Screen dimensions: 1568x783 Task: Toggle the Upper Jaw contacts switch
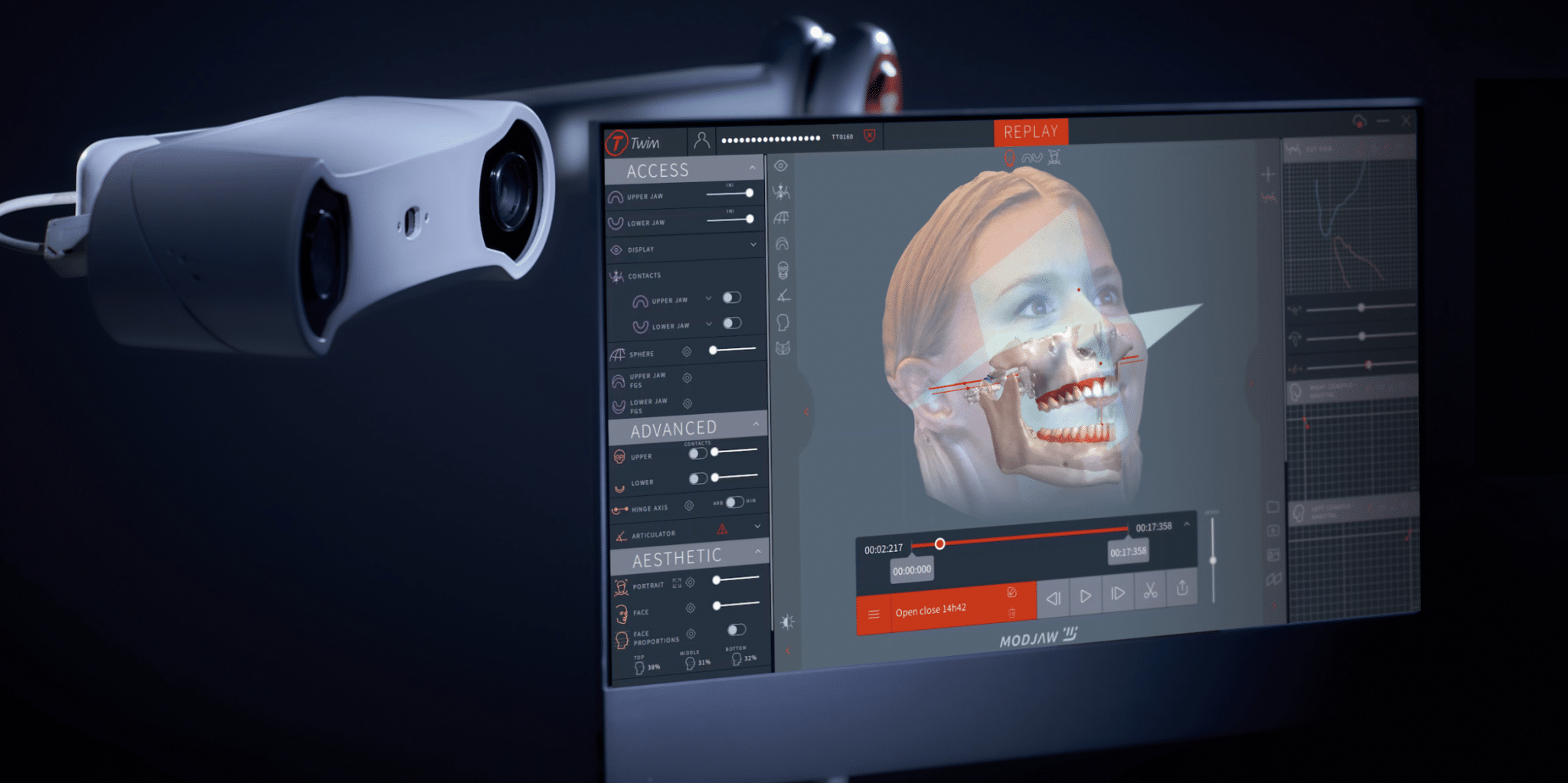coord(731,298)
